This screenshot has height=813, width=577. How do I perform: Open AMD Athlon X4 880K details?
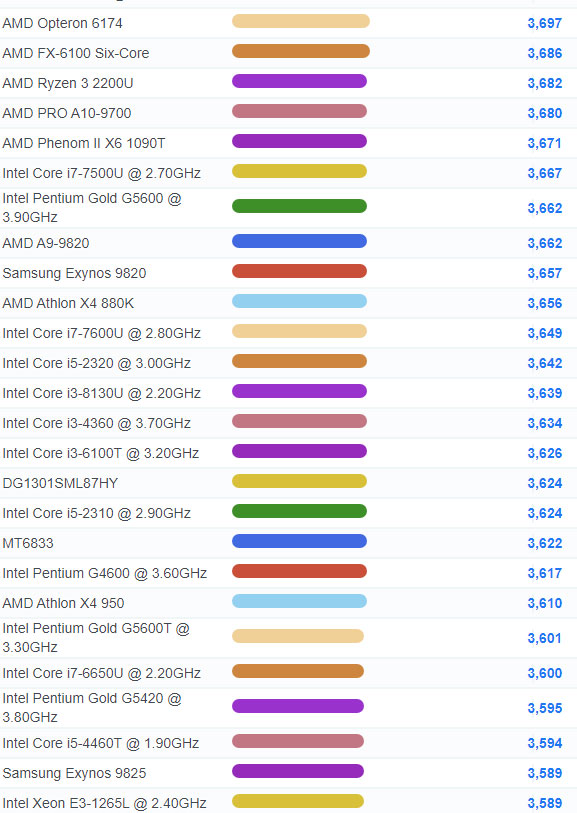pos(68,304)
